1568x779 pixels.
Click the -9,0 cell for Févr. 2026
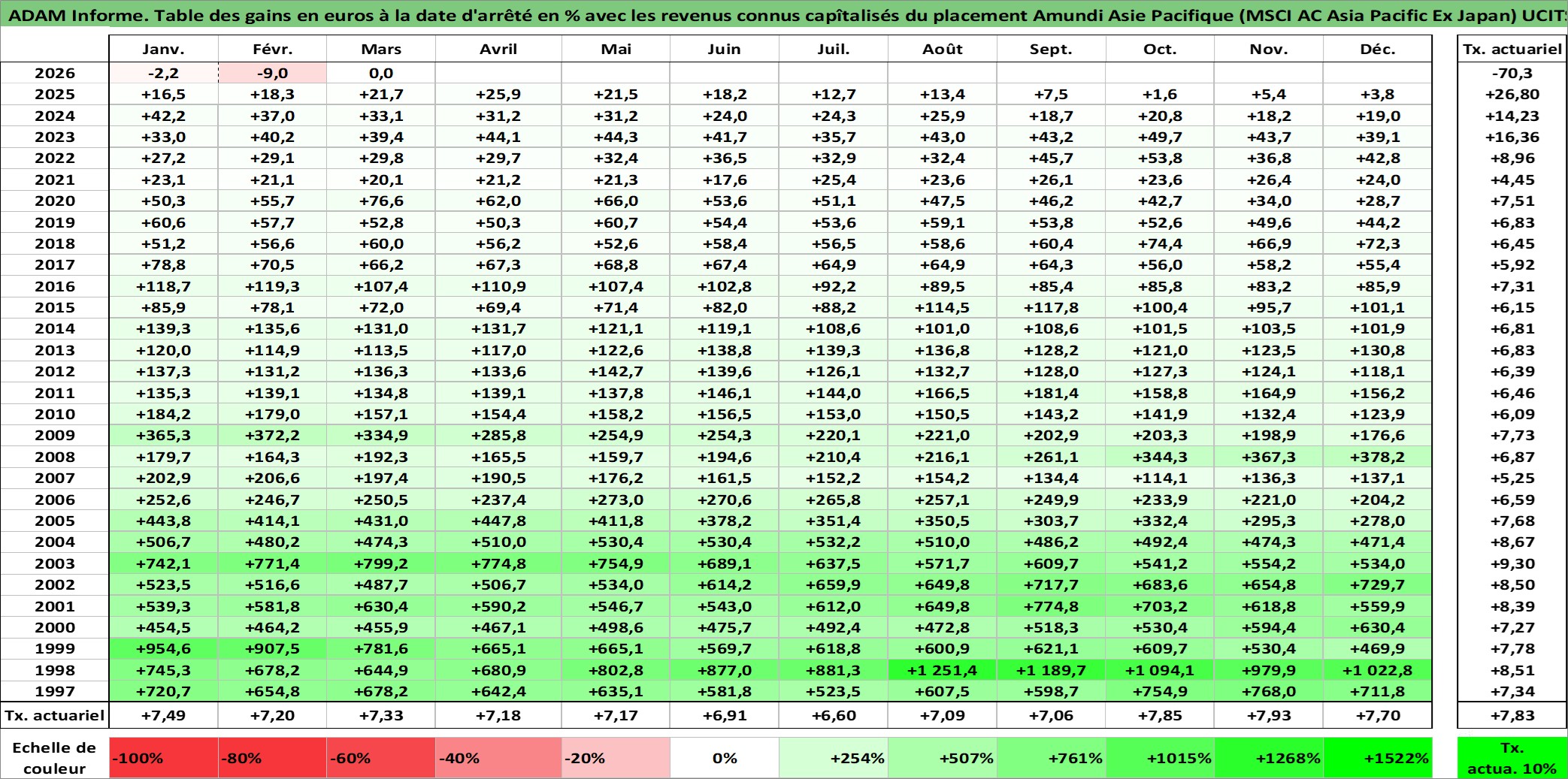[272, 73]
